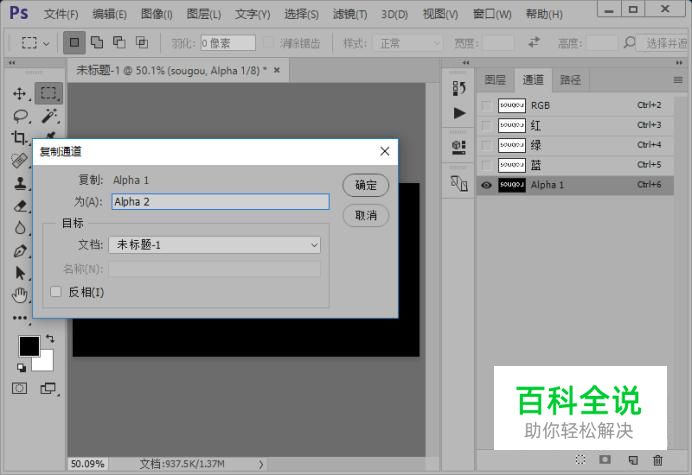Select the Healing Brush bandage tool

19,160
